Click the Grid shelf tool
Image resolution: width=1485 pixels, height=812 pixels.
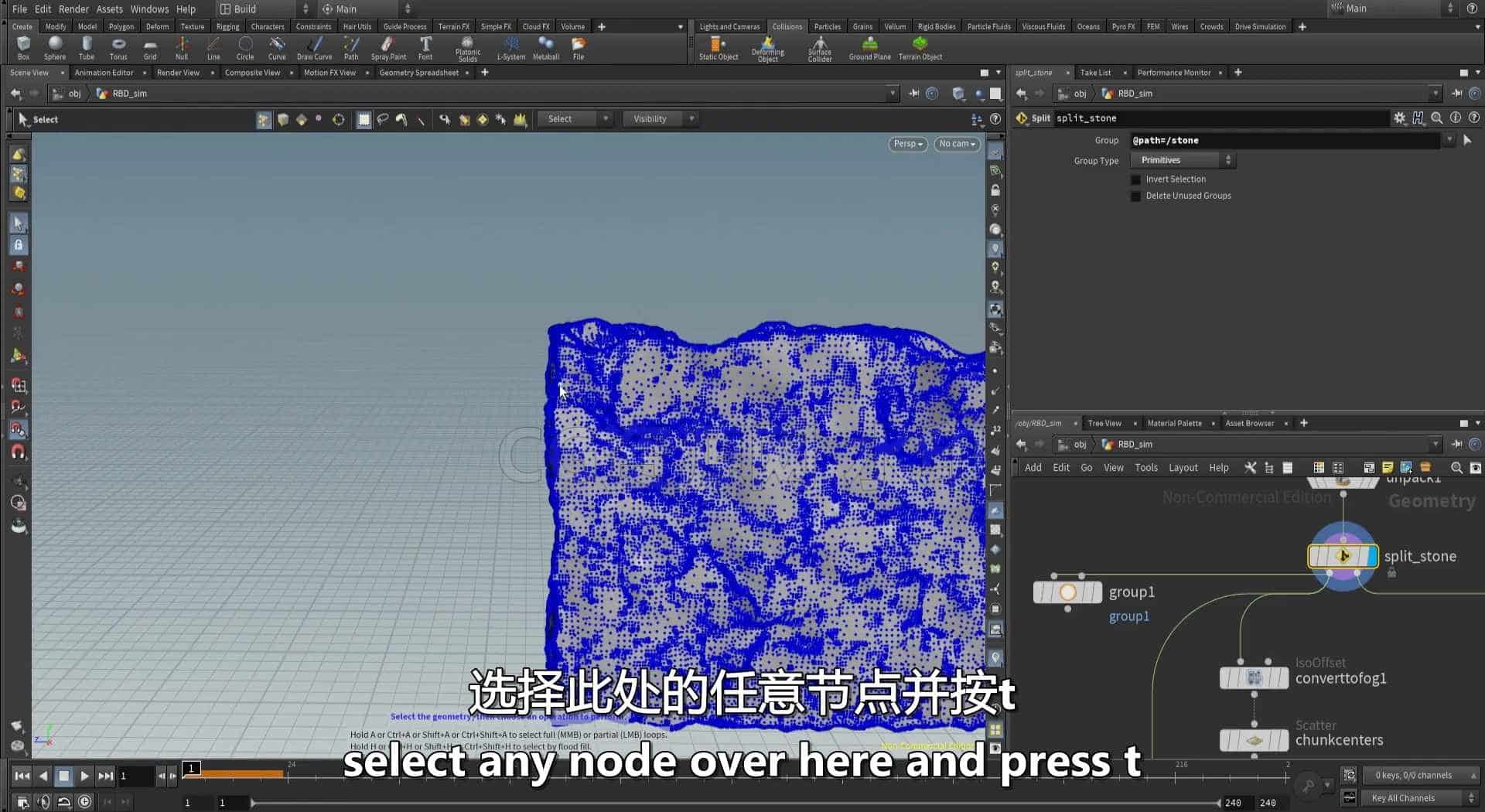[150, 48]
